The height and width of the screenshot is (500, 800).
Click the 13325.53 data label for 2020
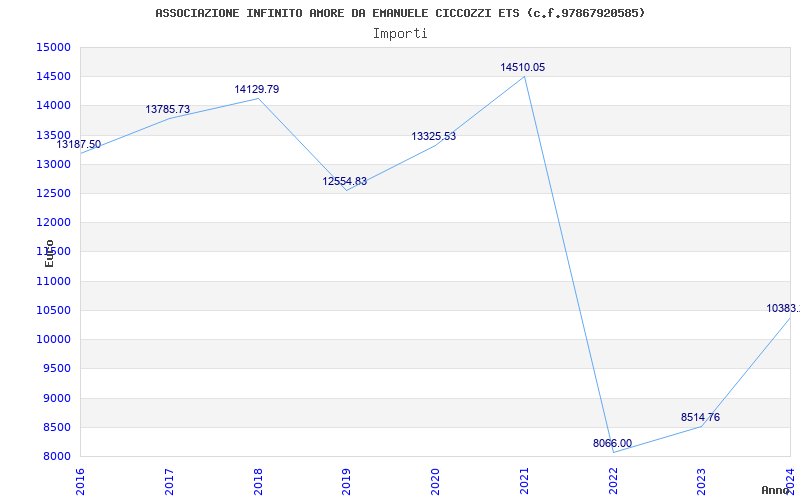pyautogui.click(x=434, y=136)
